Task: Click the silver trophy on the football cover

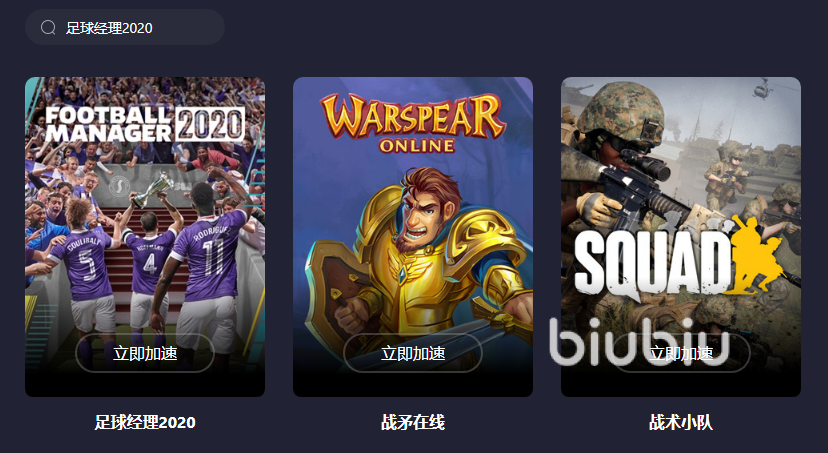Action: tap(153, 190)
